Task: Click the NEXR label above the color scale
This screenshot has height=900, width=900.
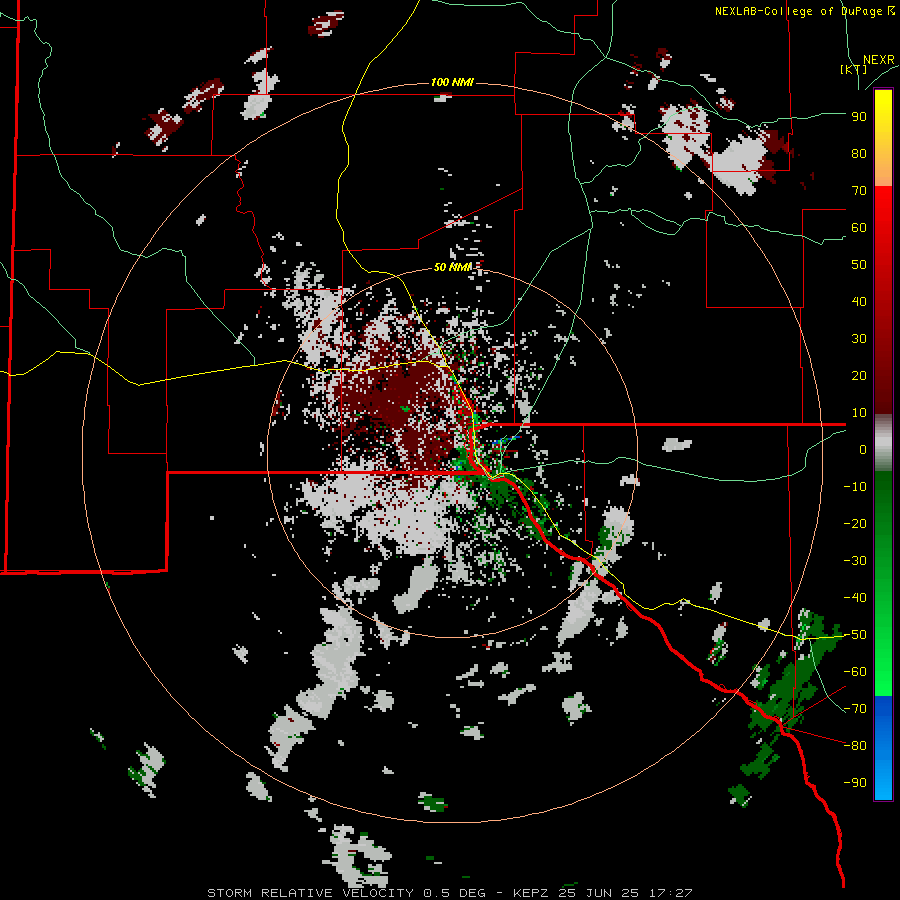Action: (878, 60)
